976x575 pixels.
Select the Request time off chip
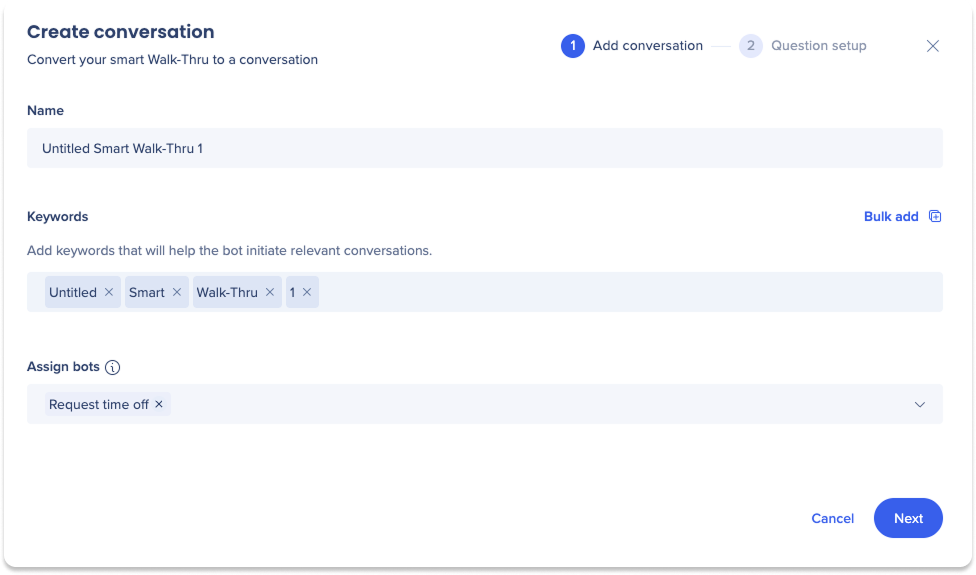98,404
